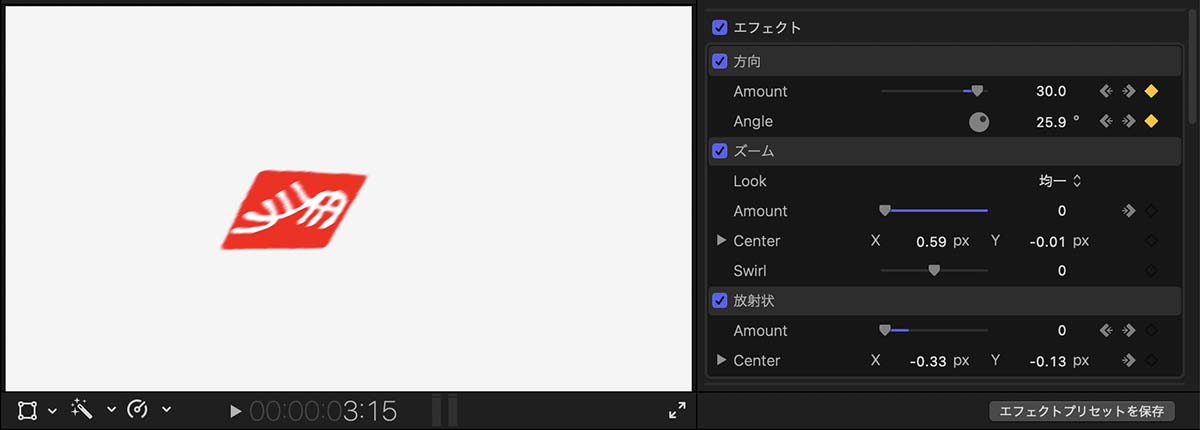Expand the ズーム Center disclosure triangle
The width and height of the screenshot is (1200, 430).
tap(722, 241)
